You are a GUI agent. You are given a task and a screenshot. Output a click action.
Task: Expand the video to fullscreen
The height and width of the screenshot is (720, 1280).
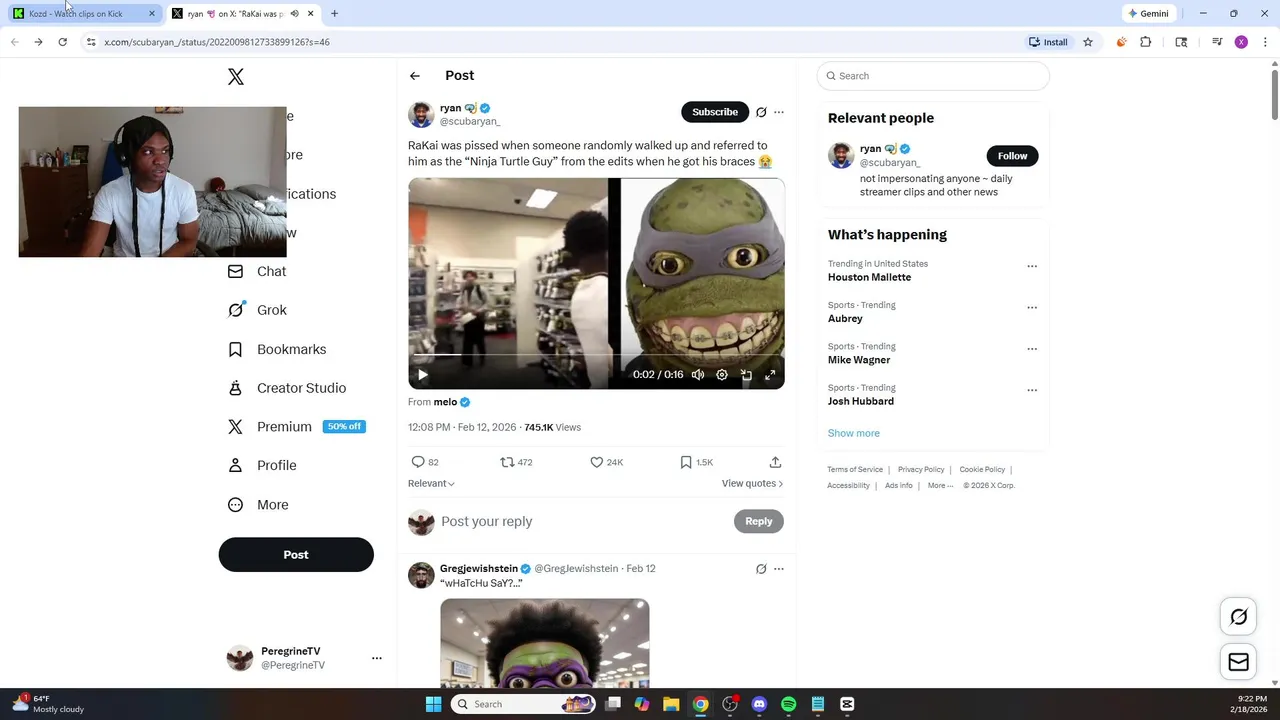[x=770, y=375]
